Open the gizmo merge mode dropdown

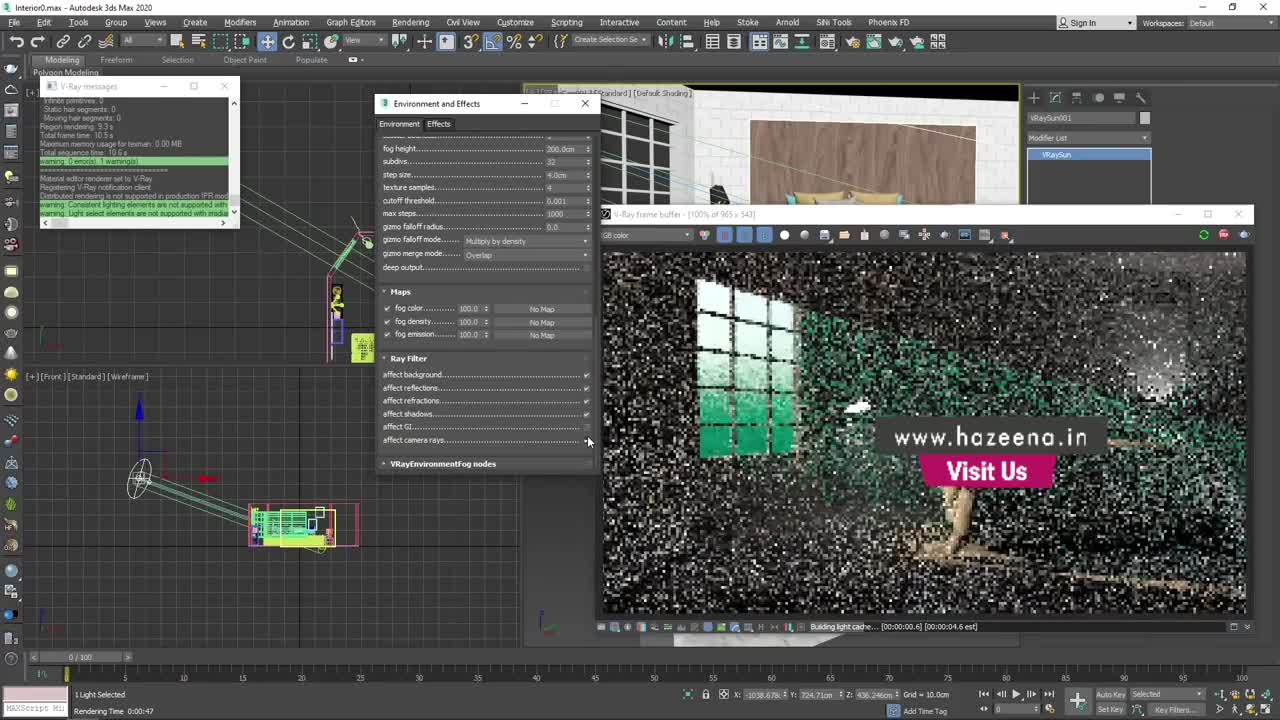(x=526, y=255)
